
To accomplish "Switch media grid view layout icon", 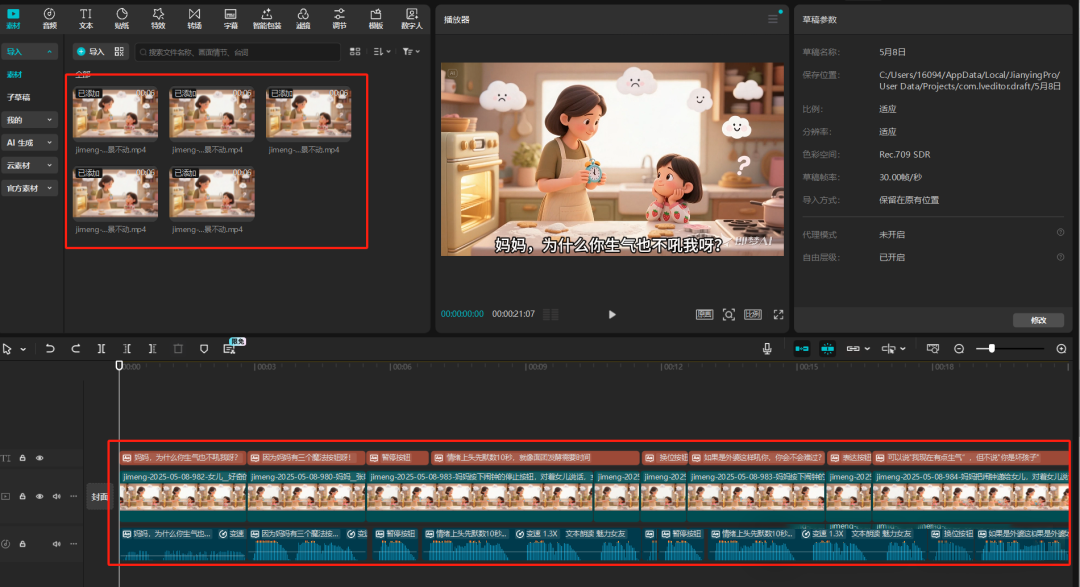I will click(x=355, y=52).
